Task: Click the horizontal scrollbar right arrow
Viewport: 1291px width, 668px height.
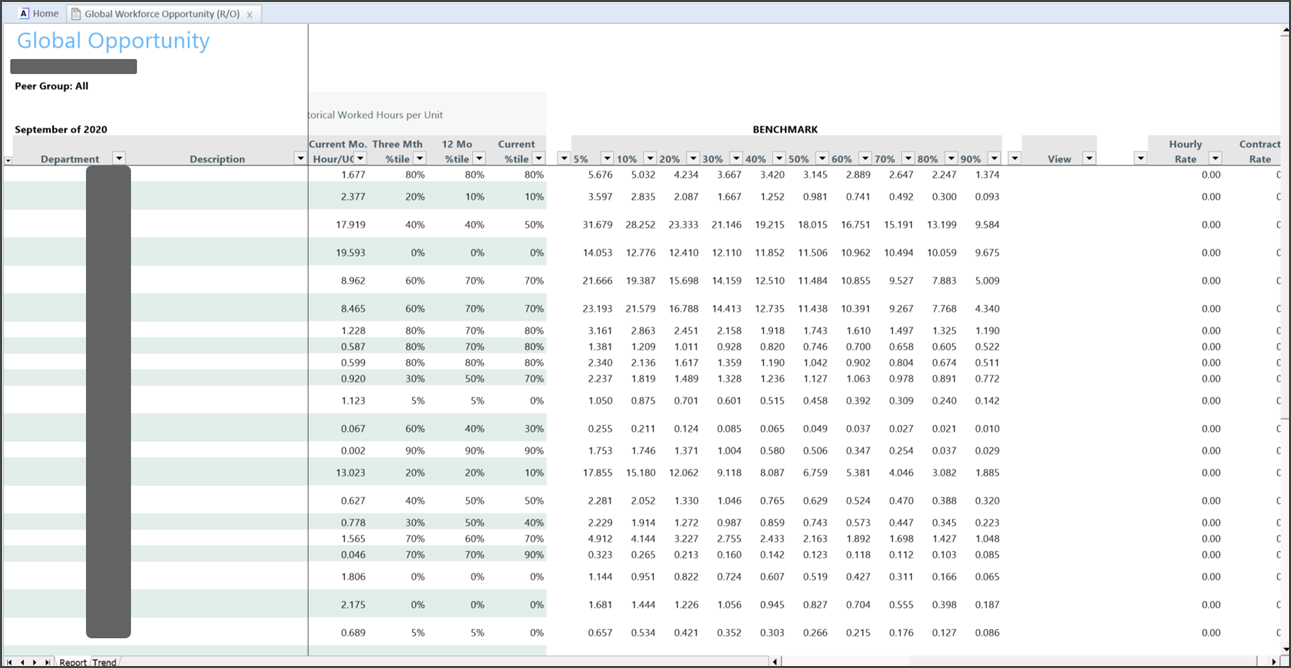Action: coord(1274,661)
